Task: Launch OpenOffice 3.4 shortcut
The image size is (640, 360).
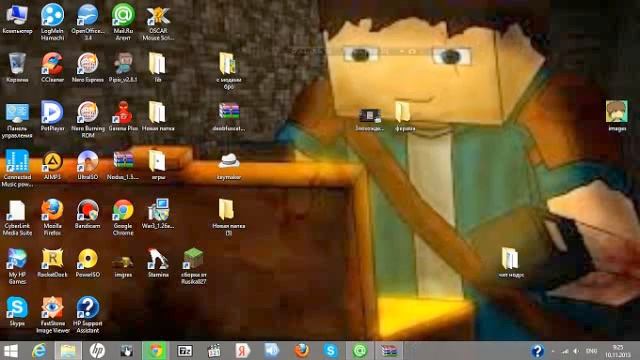Action: [x=87, y=22]
